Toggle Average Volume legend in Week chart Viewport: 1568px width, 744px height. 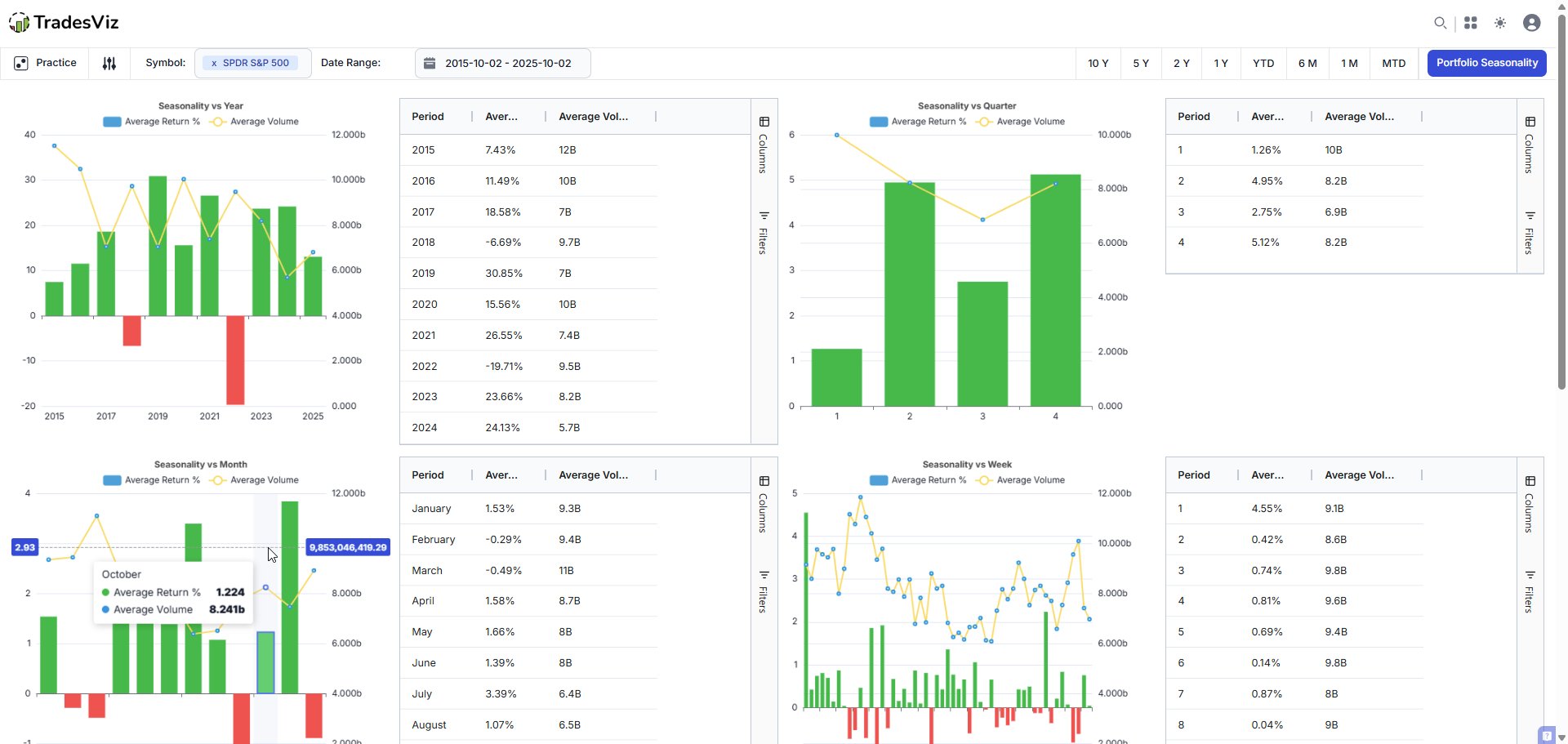[1021, 480]
